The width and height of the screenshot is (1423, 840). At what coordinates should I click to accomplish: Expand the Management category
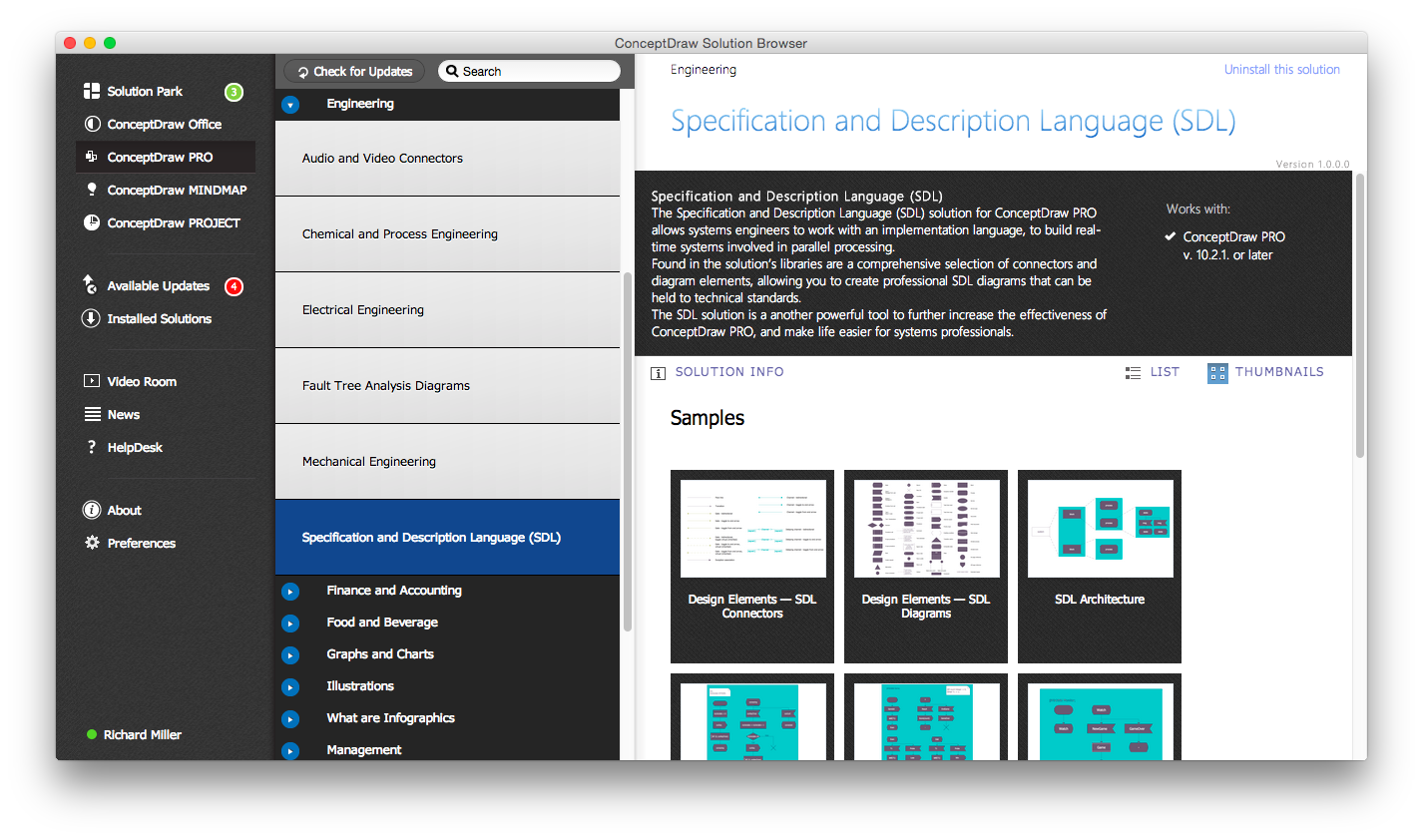pos(290,750)
